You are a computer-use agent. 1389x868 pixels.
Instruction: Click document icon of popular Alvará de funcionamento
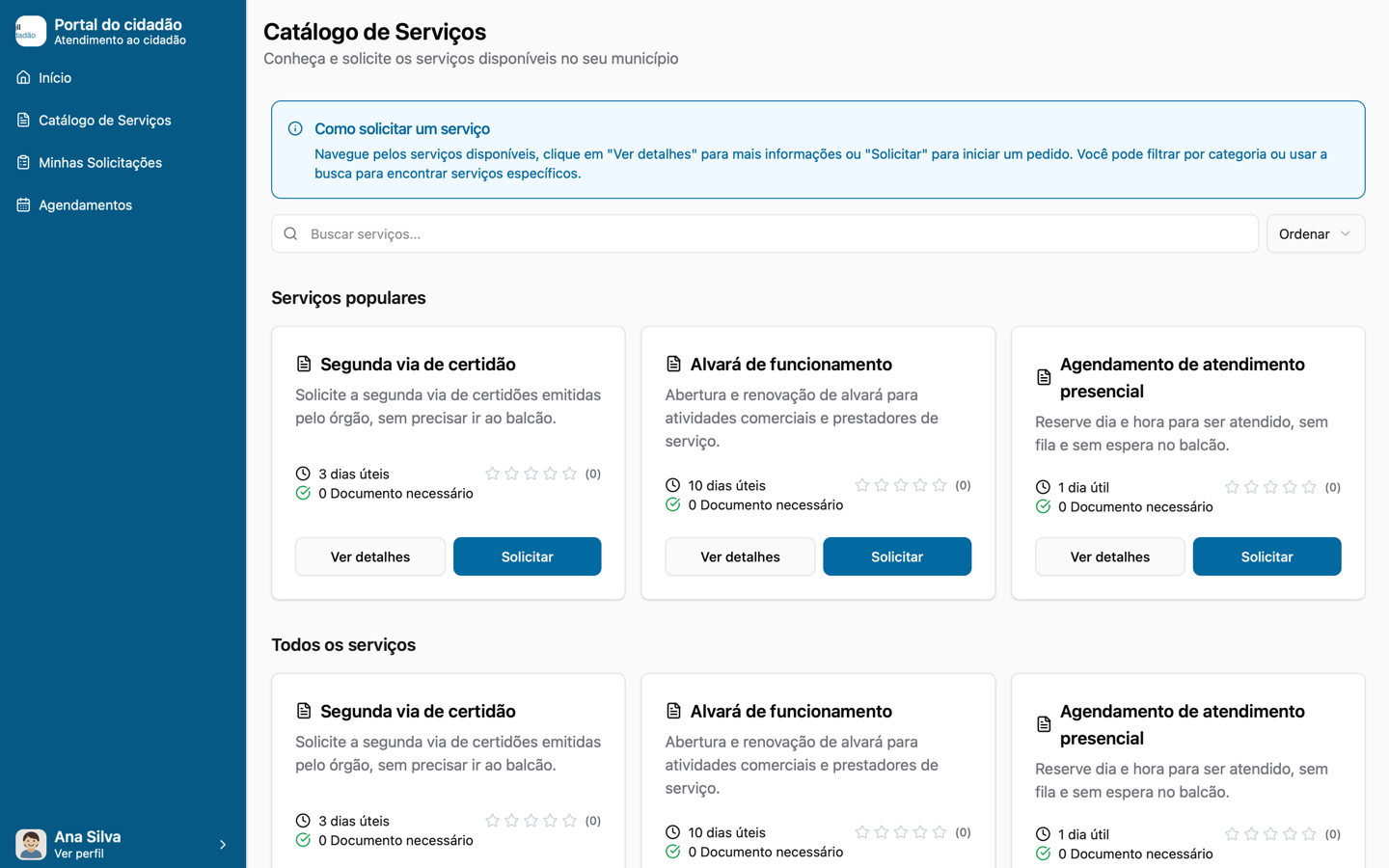[x=673, y=364]
